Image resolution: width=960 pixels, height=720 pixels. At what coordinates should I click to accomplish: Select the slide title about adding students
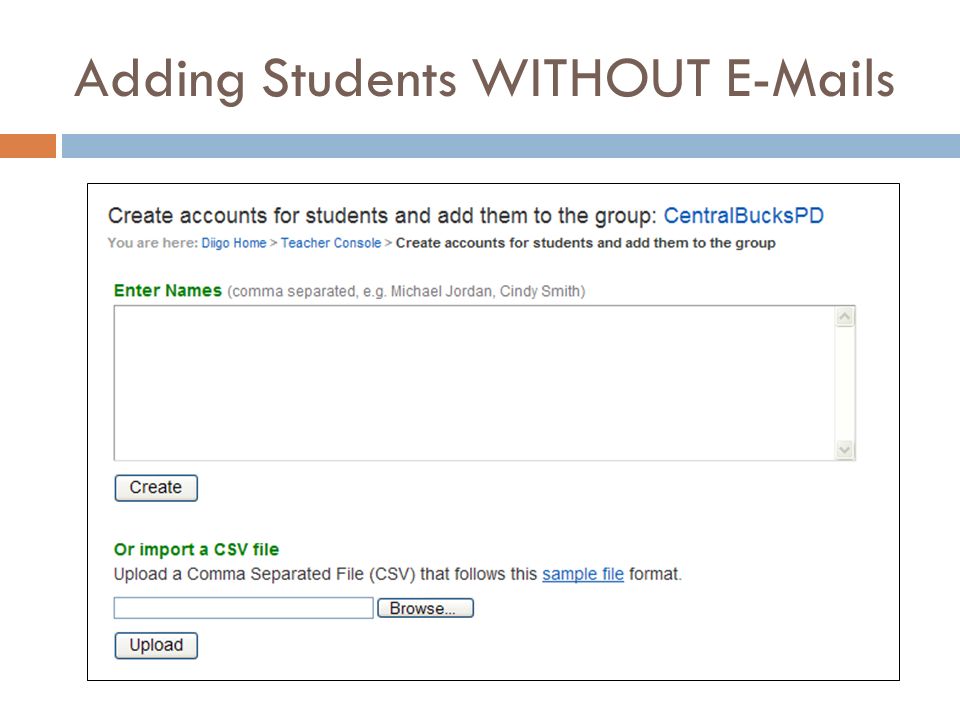(x=484, y=78)
